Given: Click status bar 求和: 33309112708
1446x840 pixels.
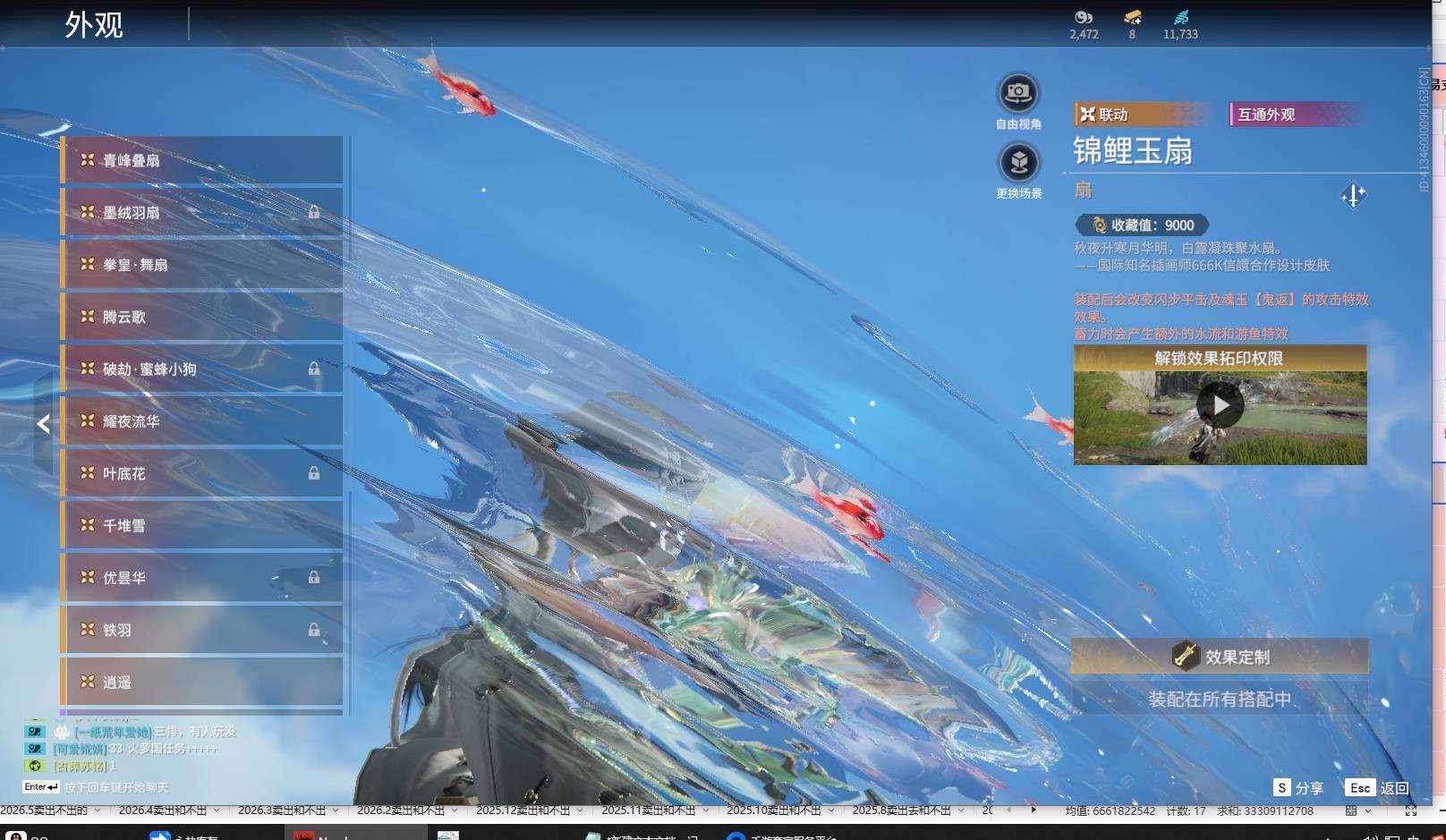Looking at the screenshot, I should coord(1265,810).
